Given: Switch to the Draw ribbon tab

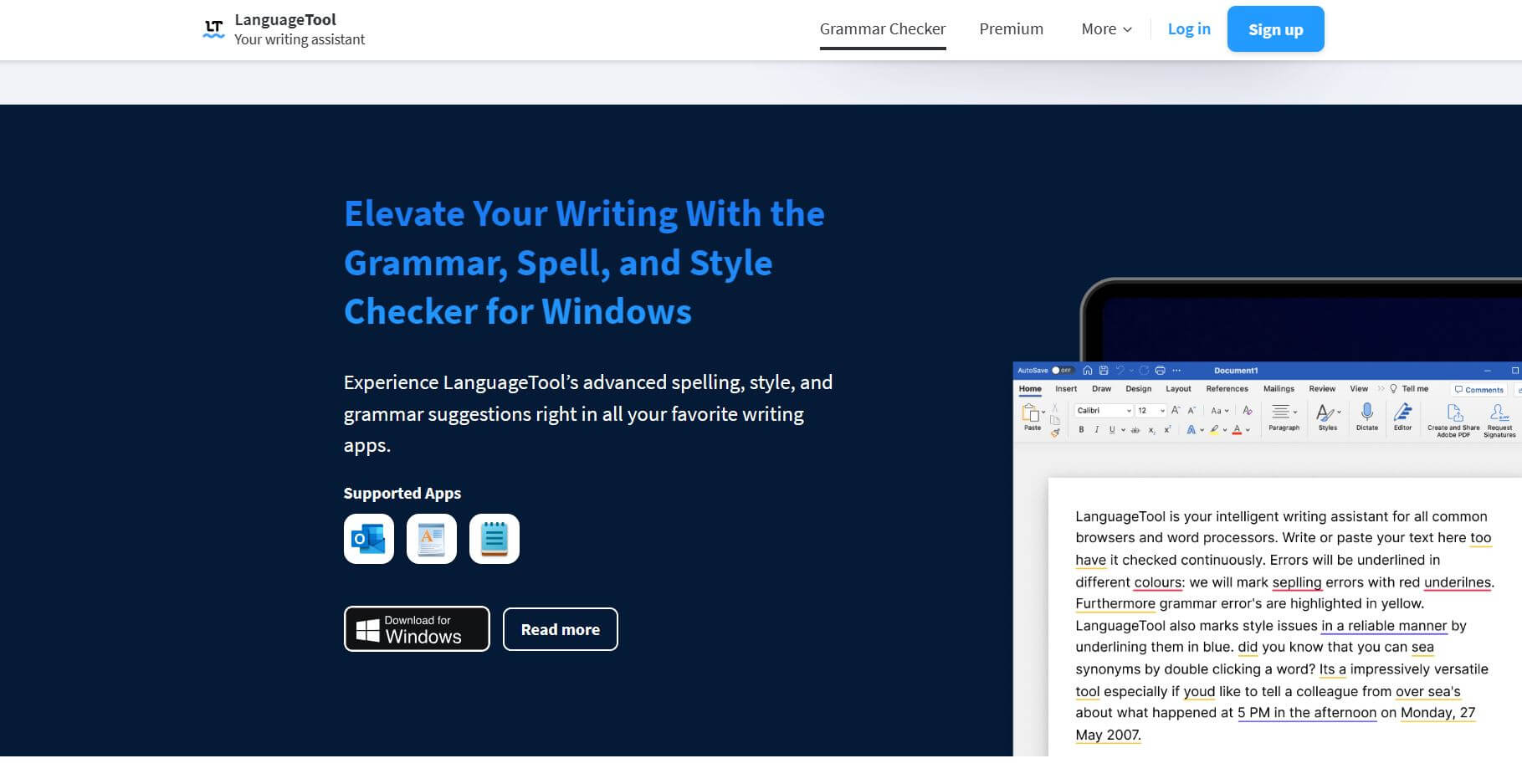Looking at the screenshot, I should coord(1102,389).
